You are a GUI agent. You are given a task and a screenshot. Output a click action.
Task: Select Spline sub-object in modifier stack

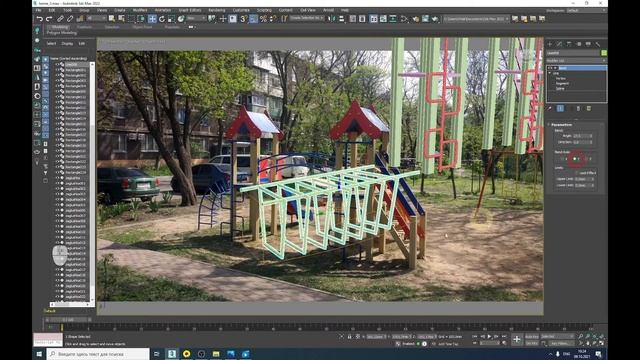[560, 88]
